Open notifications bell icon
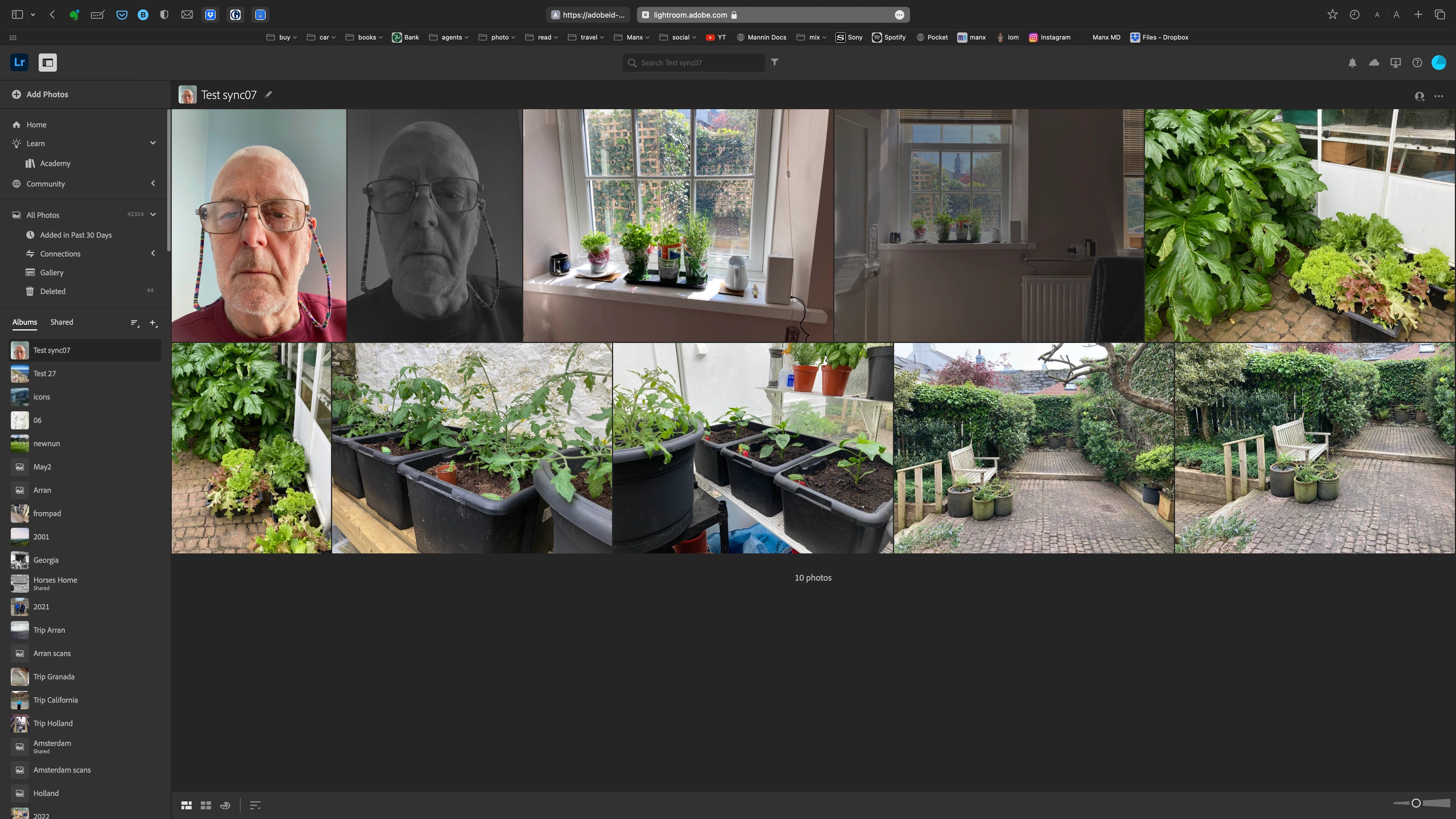The height and width of the screenshot is (819, 1456). tap(1352, 63)
